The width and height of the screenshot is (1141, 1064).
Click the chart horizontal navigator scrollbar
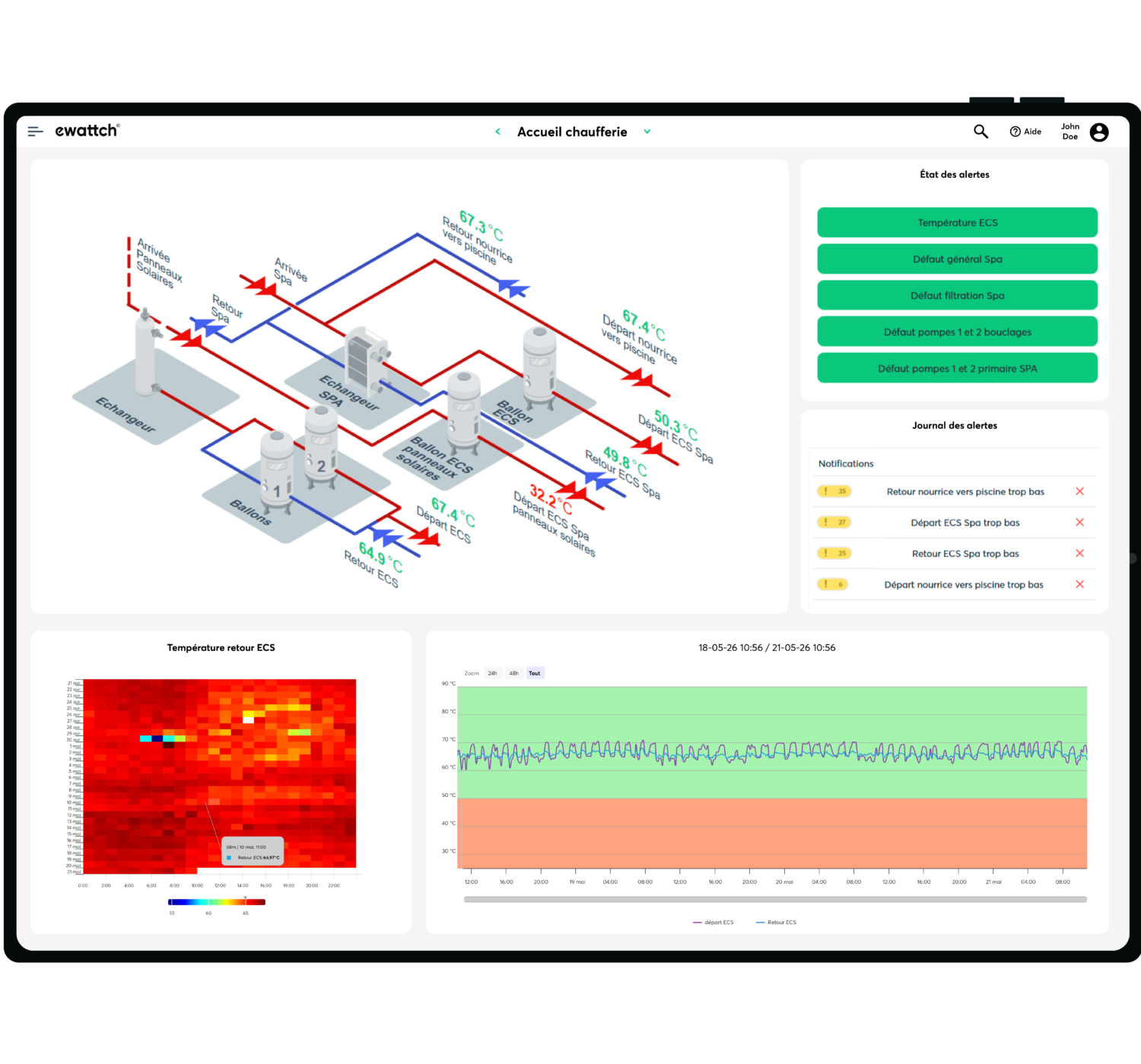coord(775,900)
